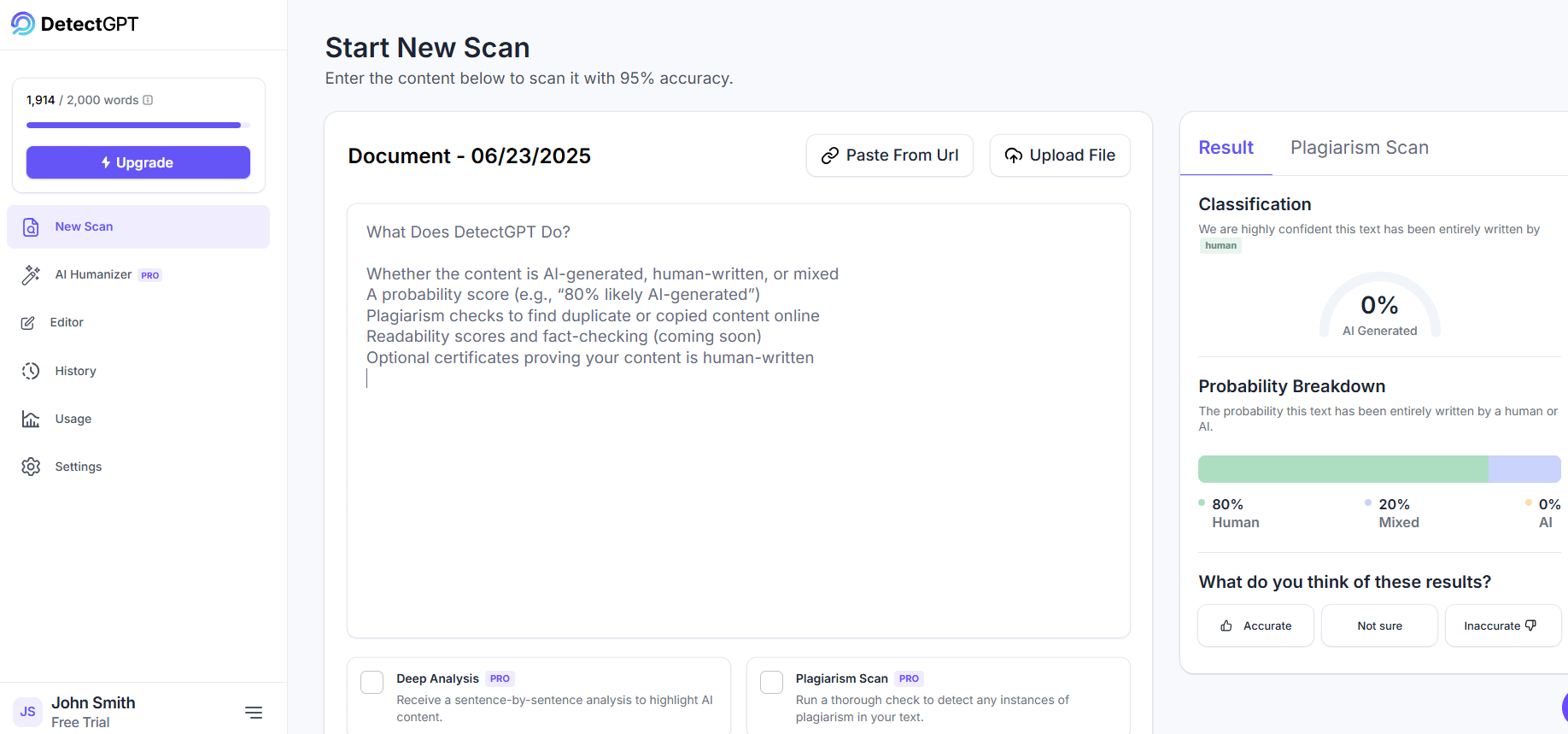Select the Result tab
1568x734 pixels.
(1226, 148)
